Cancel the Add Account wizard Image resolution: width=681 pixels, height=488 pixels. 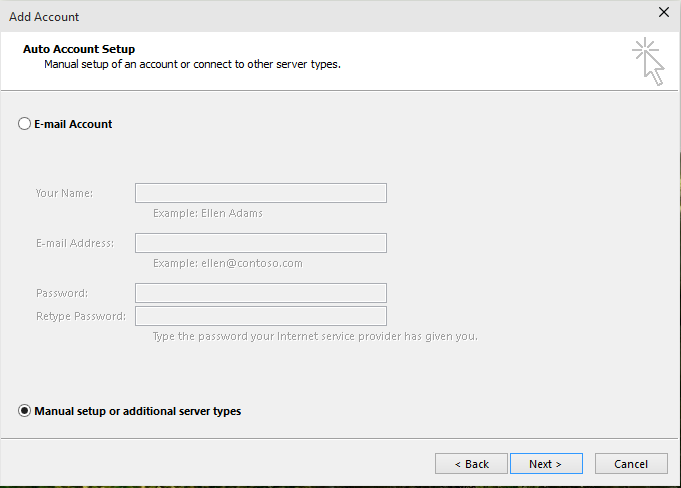(631, 464)
